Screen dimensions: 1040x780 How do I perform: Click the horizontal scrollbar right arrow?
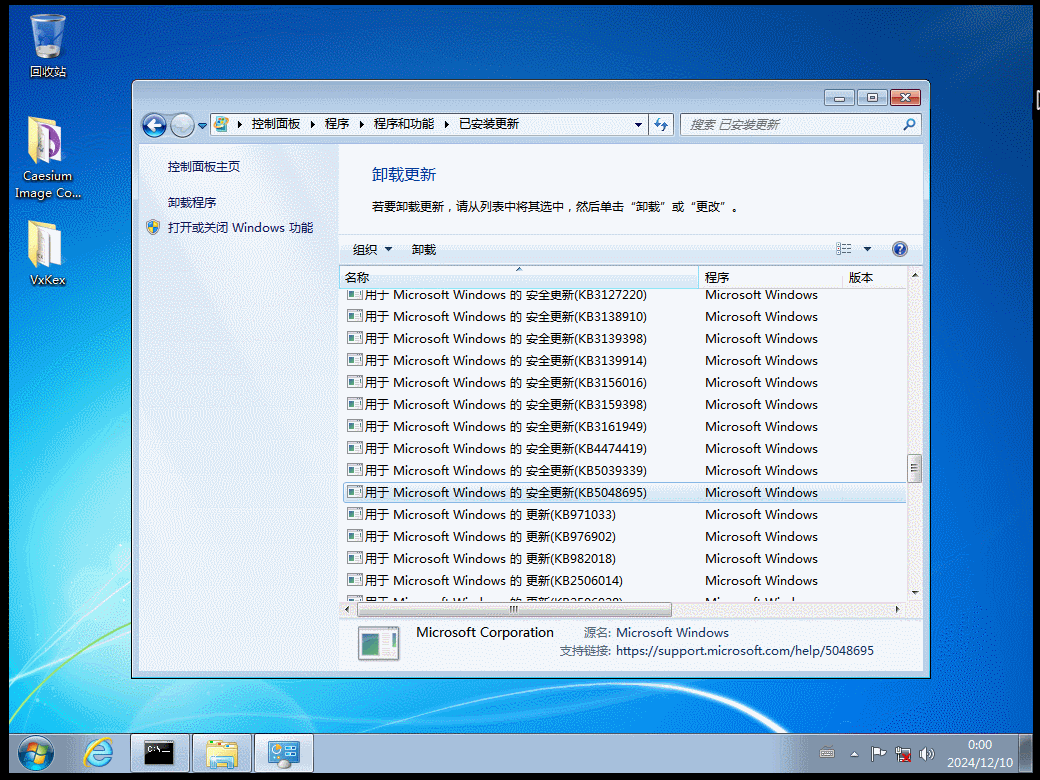tap(897, 609)
